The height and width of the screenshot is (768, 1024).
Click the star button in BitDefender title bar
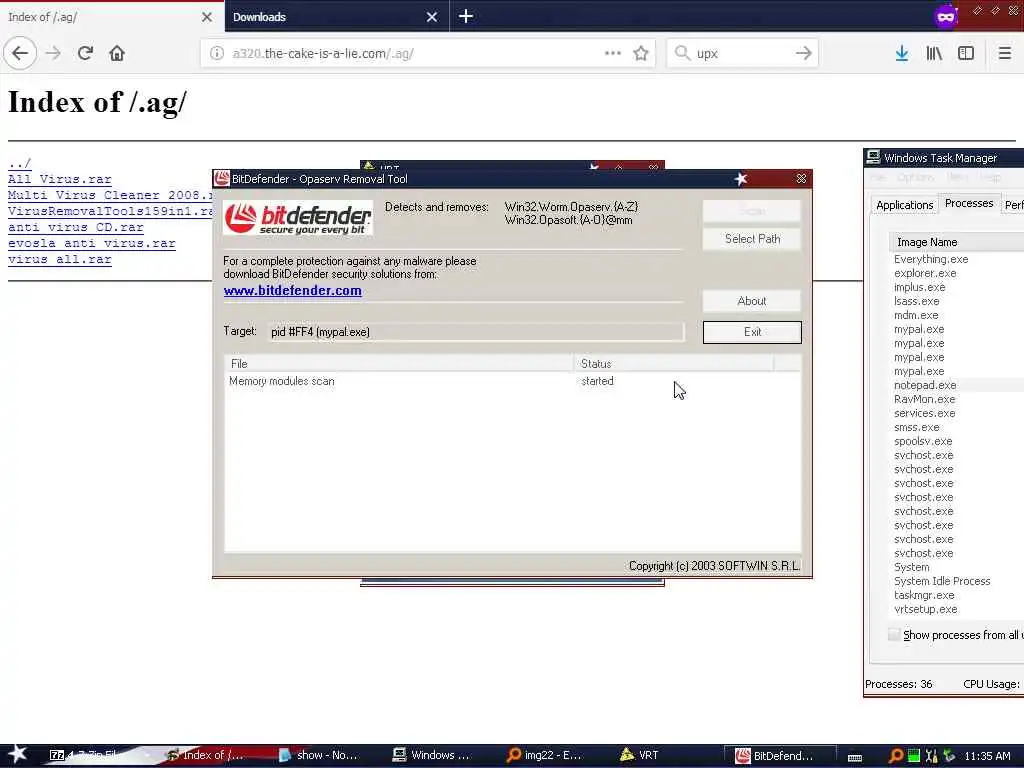(741, 178)
